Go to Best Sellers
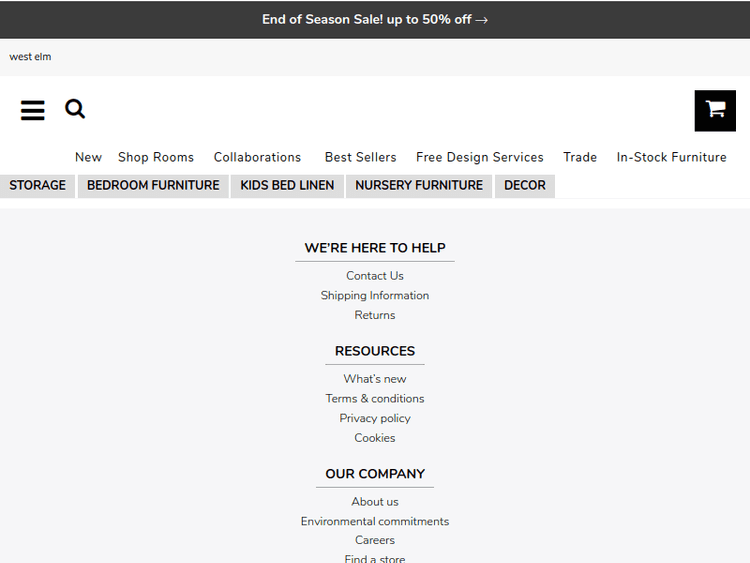Screen dimensions: 750x563 click(360, 157)
